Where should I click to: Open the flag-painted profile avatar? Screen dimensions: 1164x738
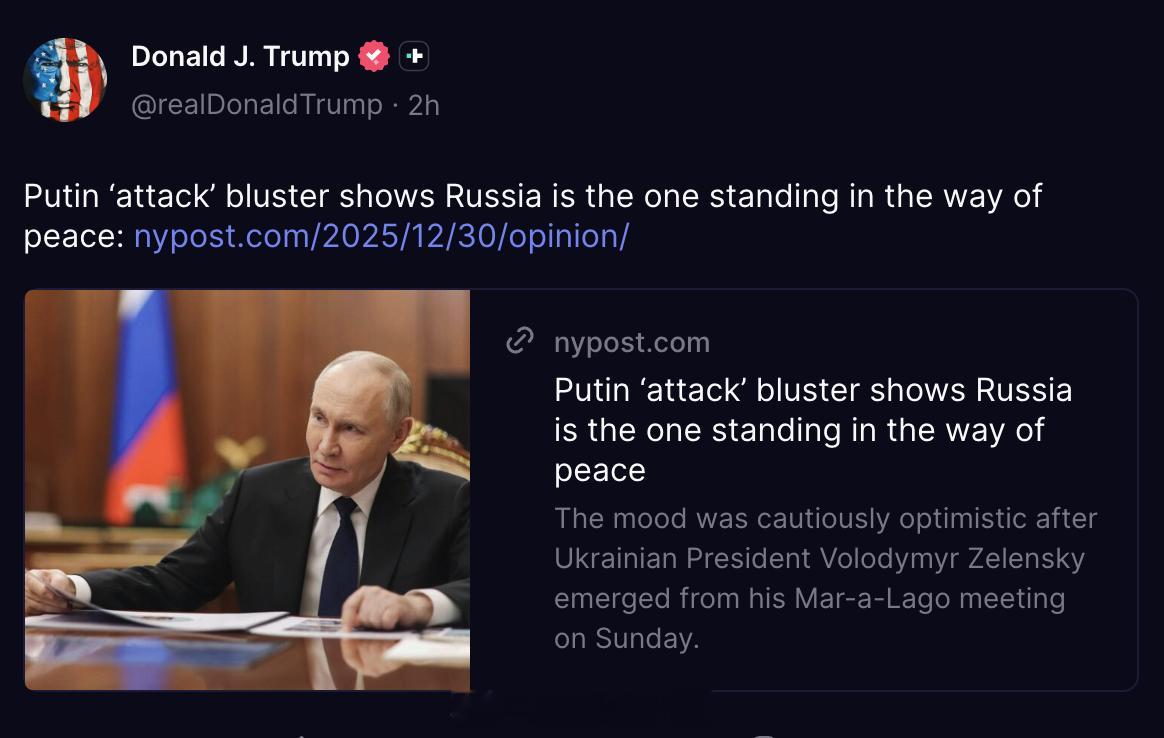[65, 79]
